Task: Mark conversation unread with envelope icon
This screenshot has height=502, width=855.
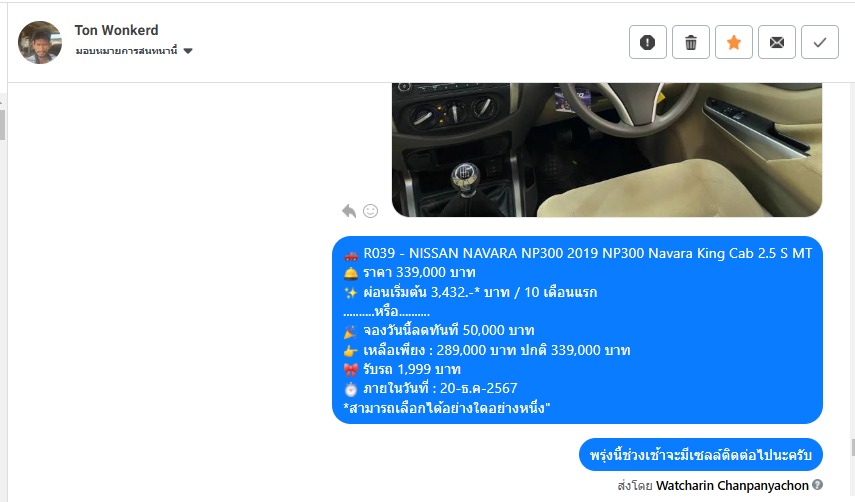Action: pos(776,42)
